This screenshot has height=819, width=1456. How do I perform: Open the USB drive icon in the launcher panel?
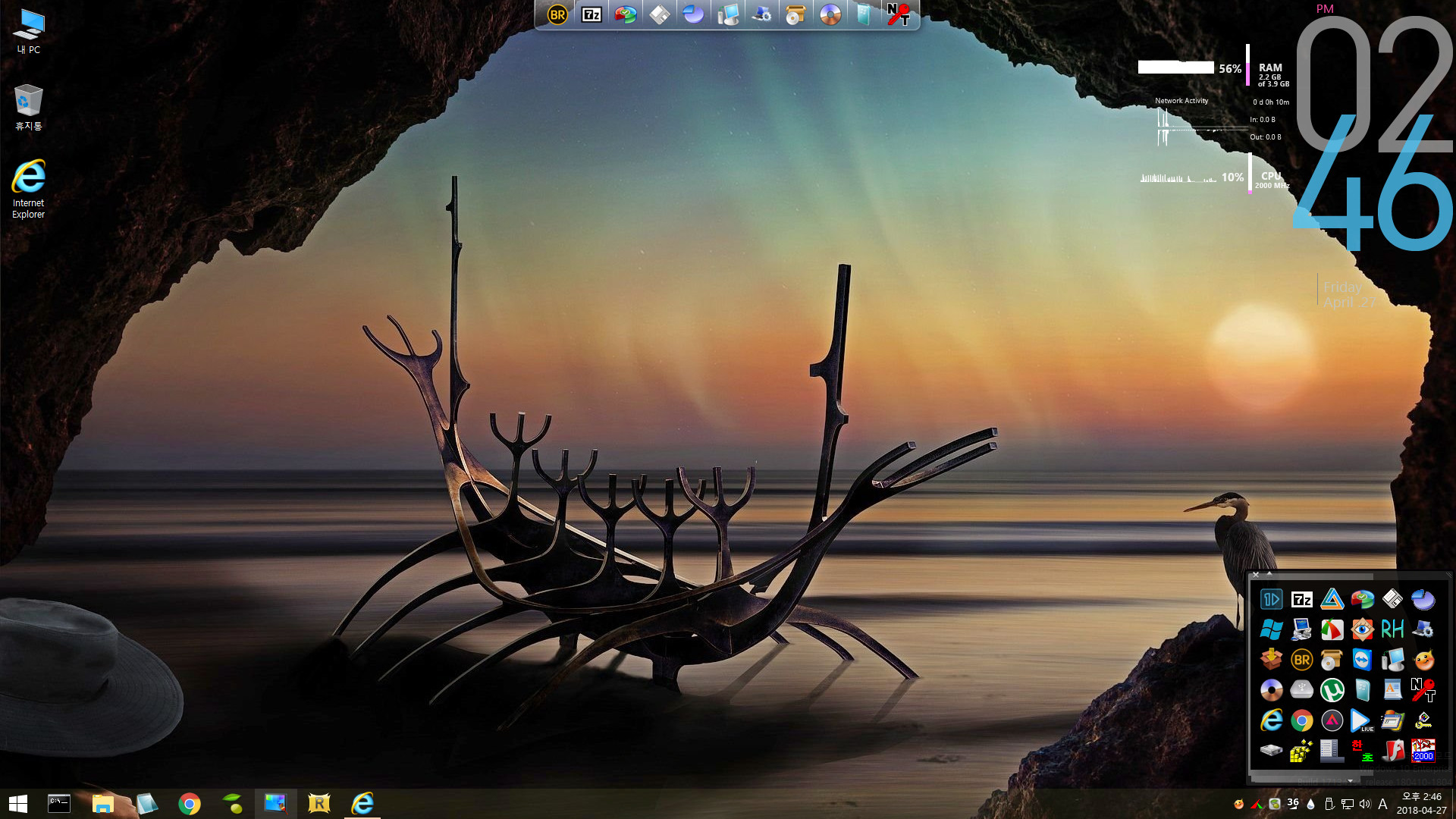pyautogui.click(x=1302, y=690)
